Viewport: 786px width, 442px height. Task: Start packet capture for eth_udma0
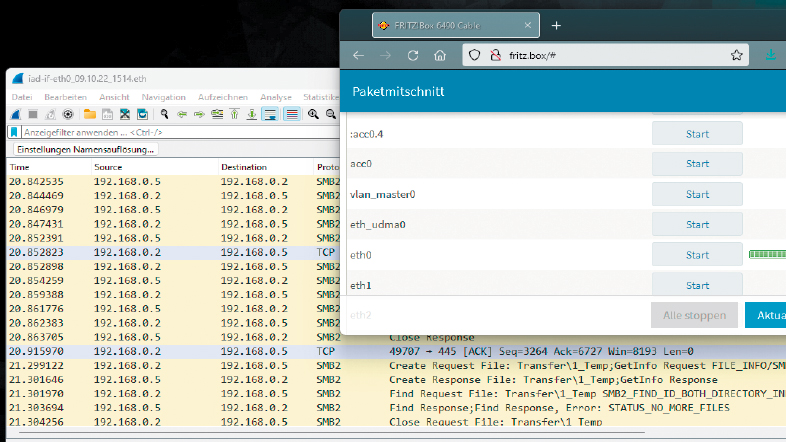click(697, 225)
